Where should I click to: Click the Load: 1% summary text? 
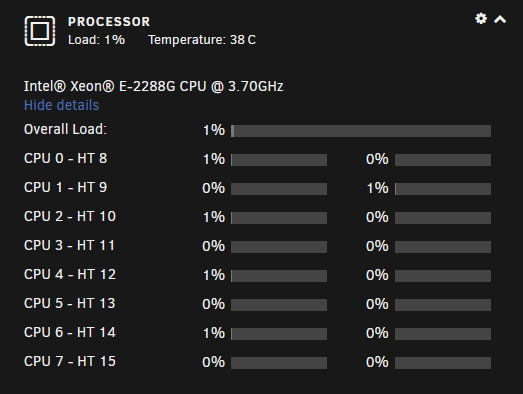96,40
